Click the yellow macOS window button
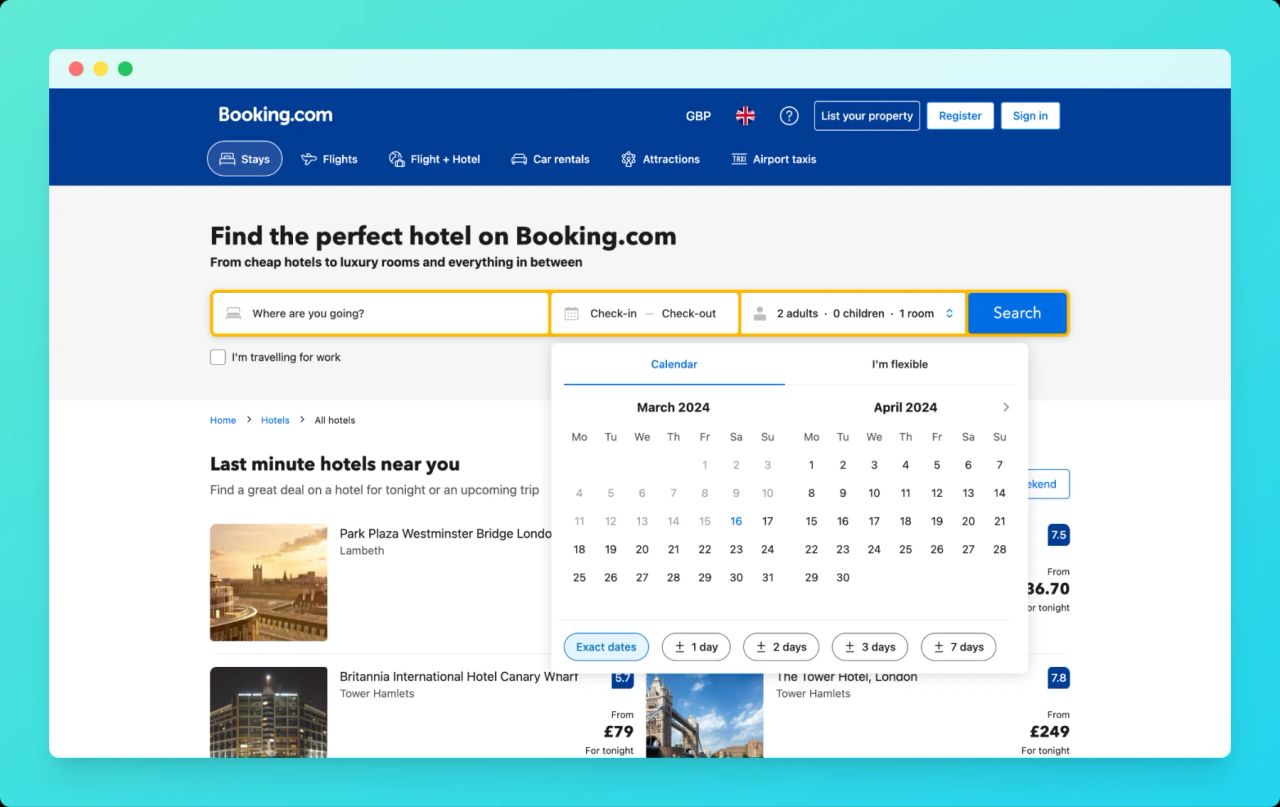The width and height of the screenshot is (1280, 807). point(101,69)
